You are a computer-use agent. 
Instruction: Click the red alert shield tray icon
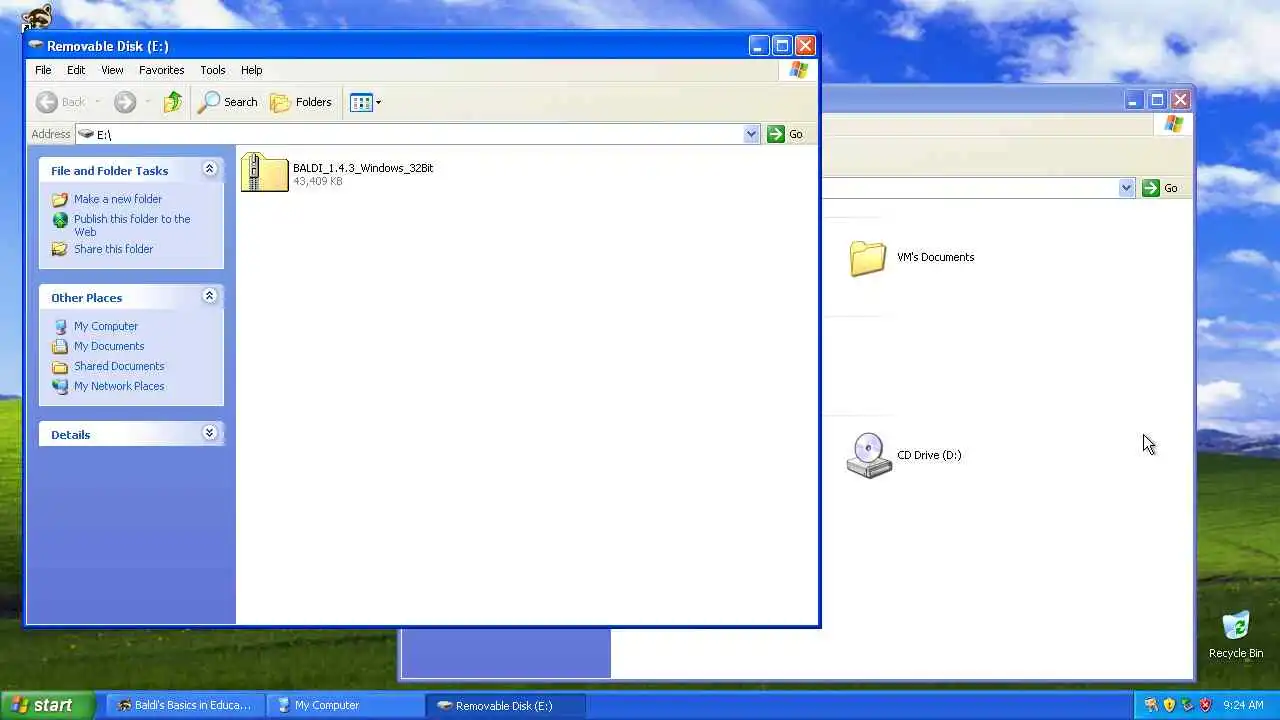click(1205, 705)
